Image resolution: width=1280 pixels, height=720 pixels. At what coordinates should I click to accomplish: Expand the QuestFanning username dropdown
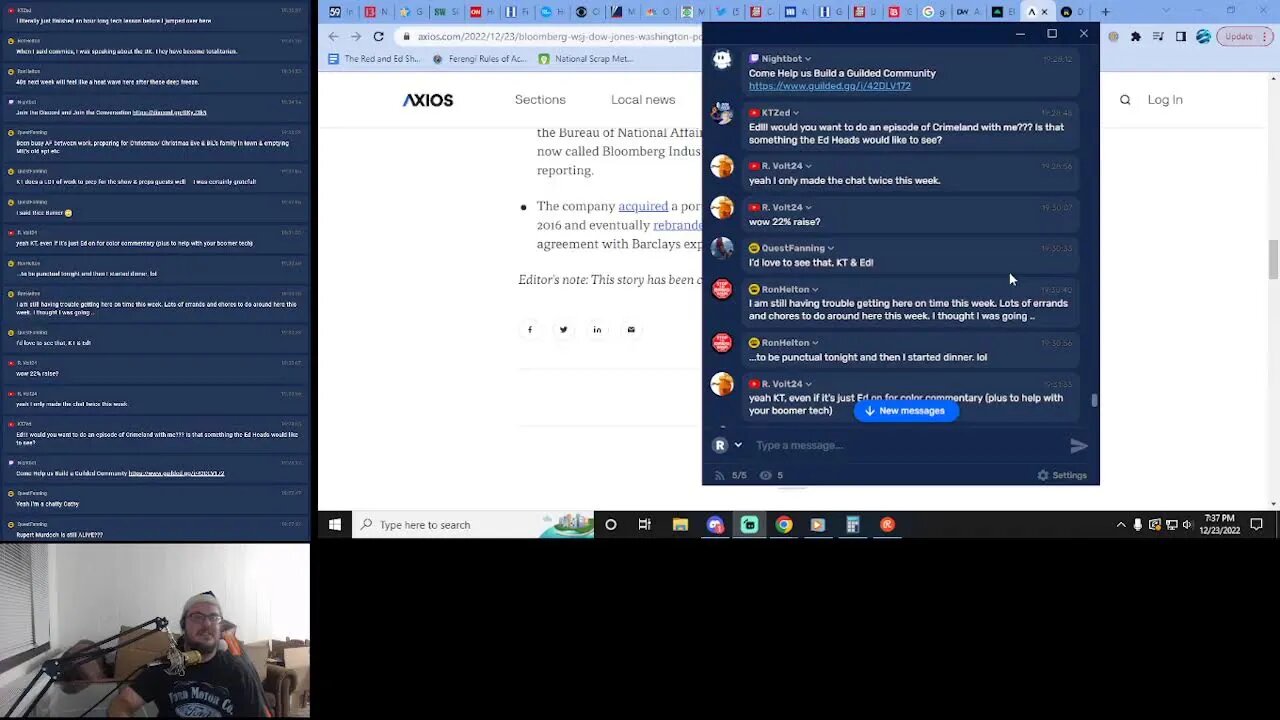click(831, 248)
